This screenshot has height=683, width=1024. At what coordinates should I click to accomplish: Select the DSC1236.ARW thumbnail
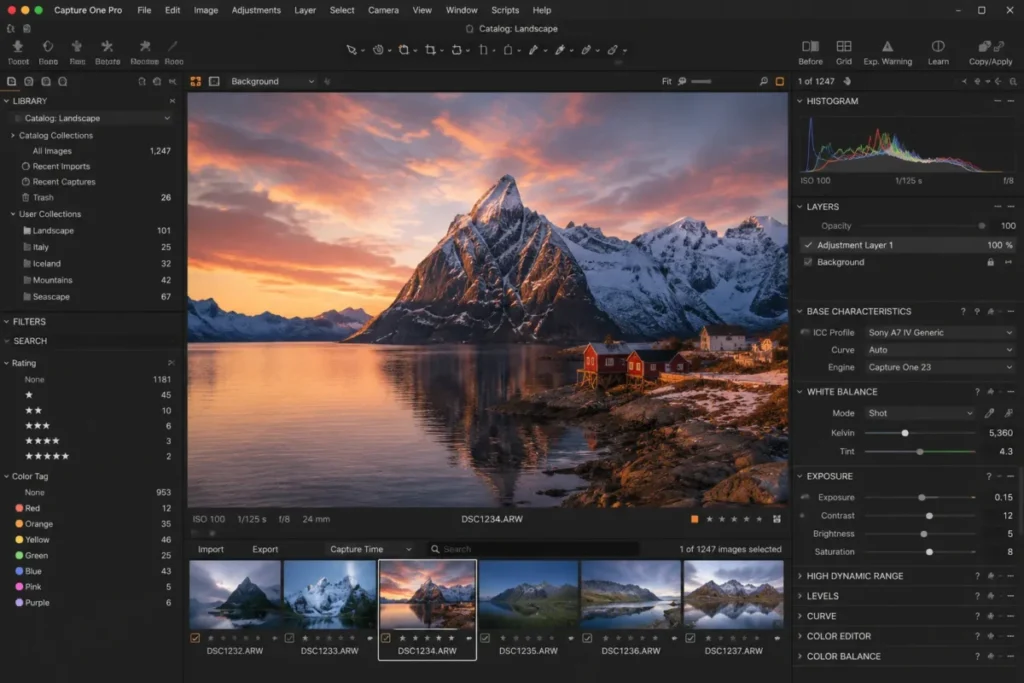pyautogui.click(x=630, y=595)
